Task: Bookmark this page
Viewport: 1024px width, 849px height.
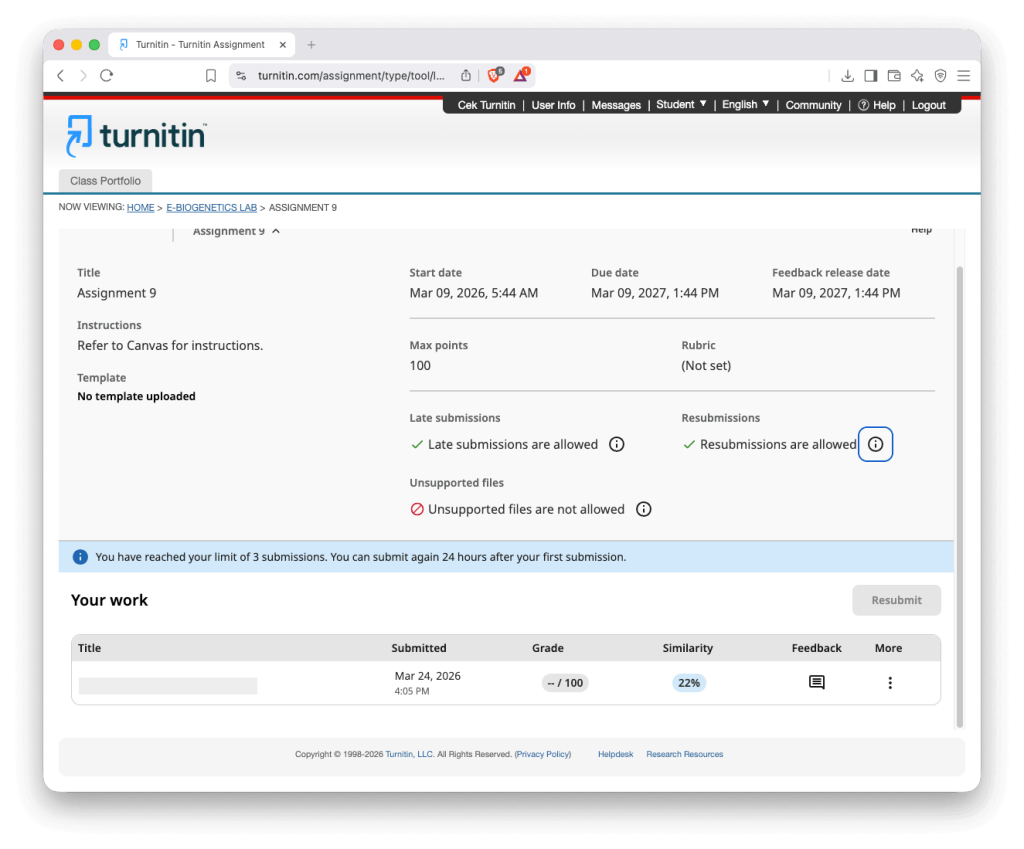Action: (x=210, y=76)
